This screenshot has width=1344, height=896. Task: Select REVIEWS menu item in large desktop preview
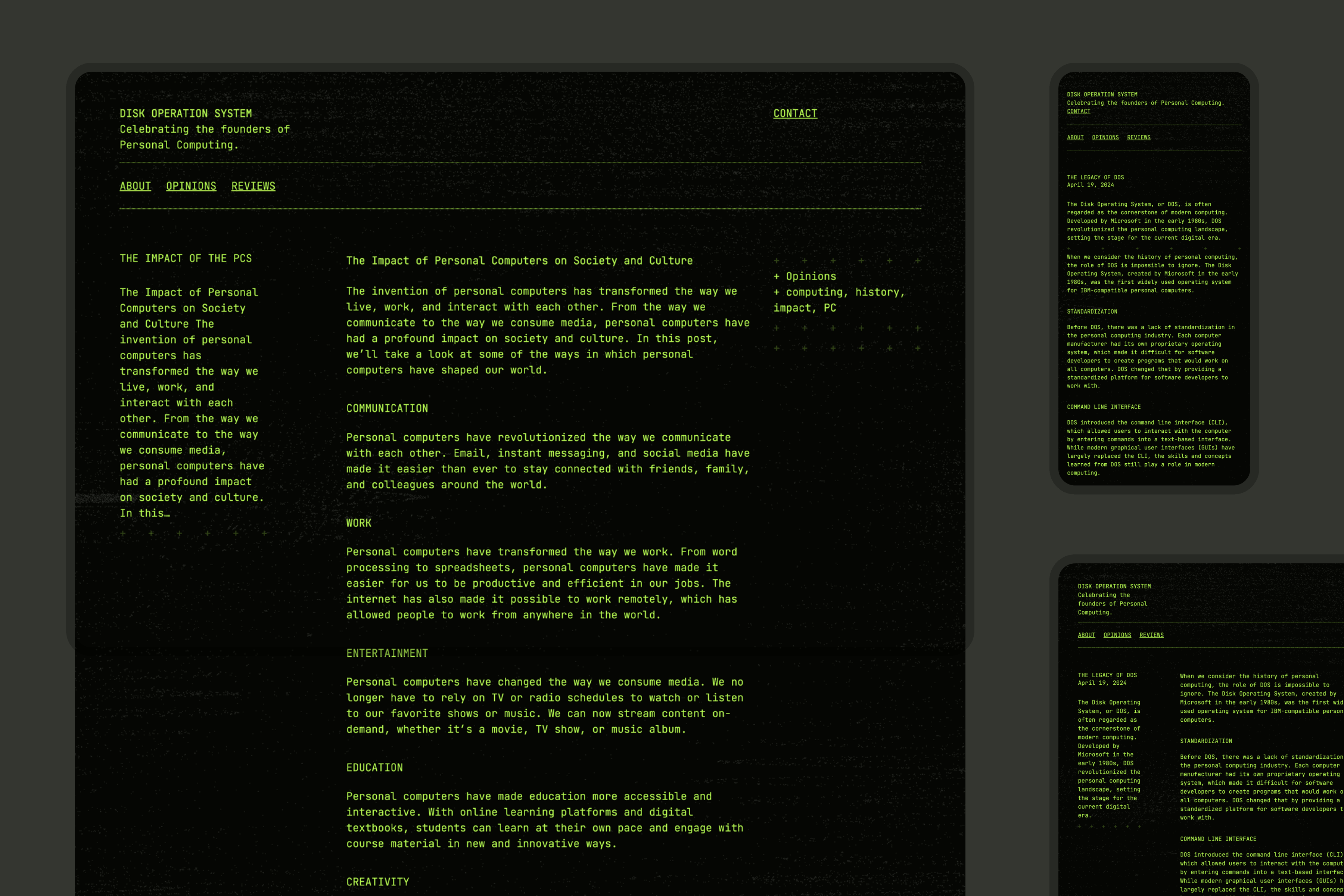253,186
